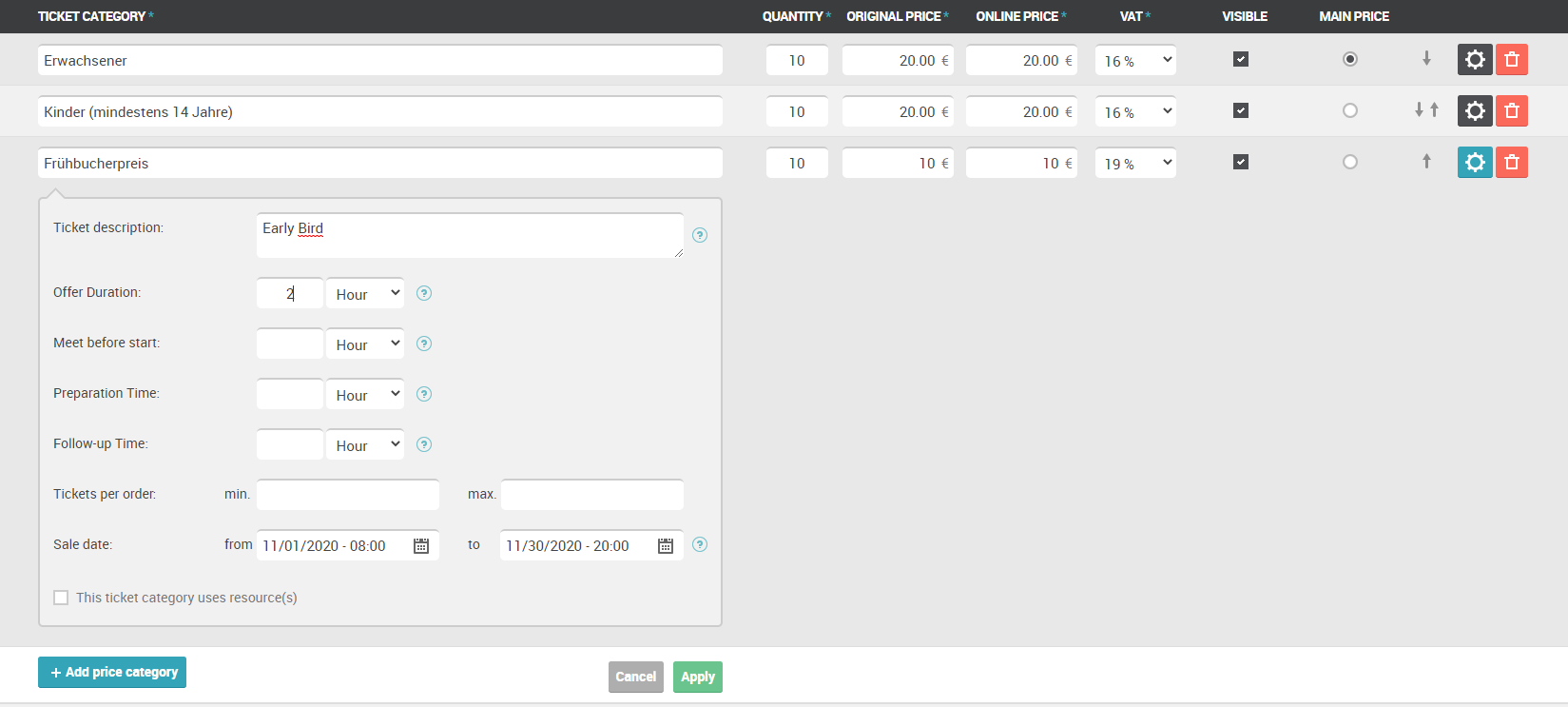Select Frühbucherpreis as main price
Screen dimensions: 1568x707
click(1350, 162)
